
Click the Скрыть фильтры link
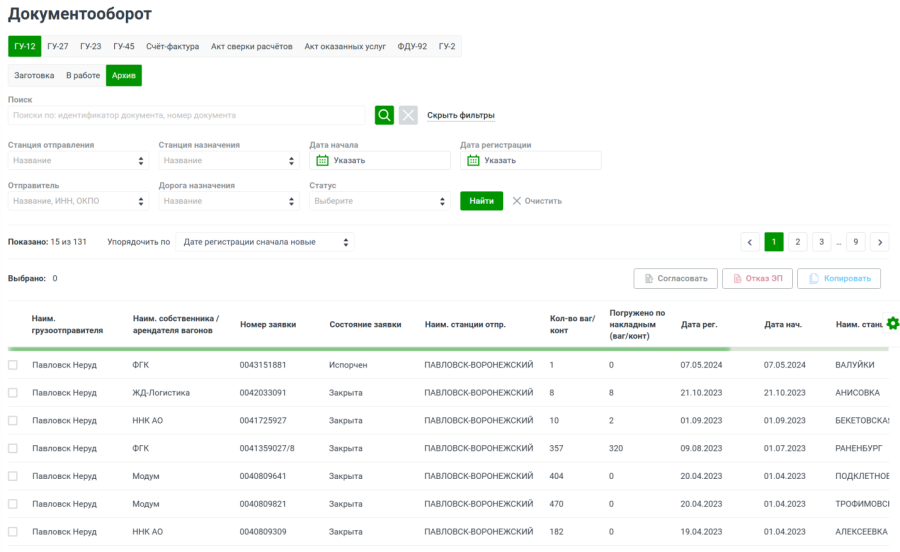click(x=460, y=116)
